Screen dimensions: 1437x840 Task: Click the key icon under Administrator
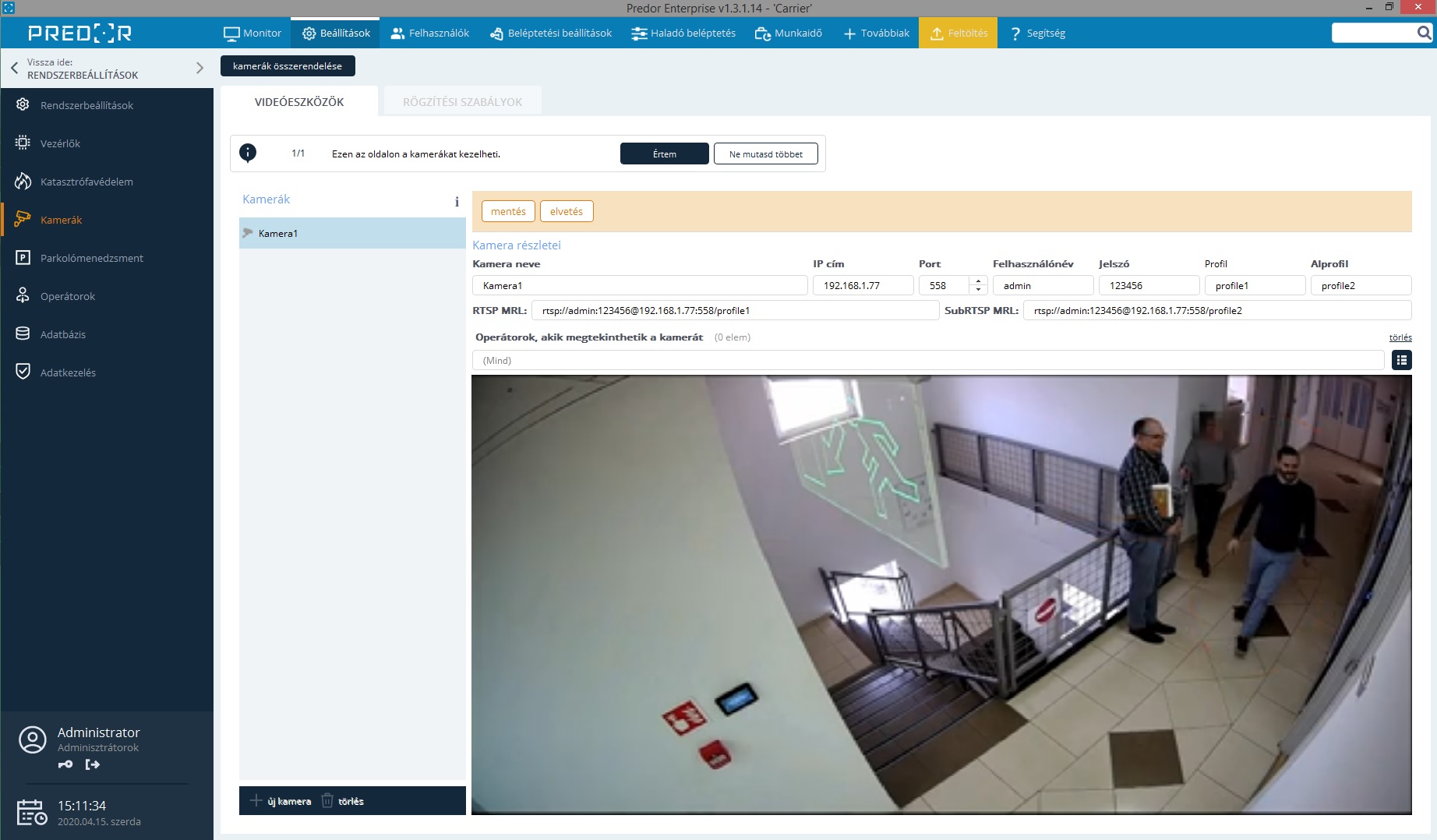pyautogui.click(x=65, y=764)
